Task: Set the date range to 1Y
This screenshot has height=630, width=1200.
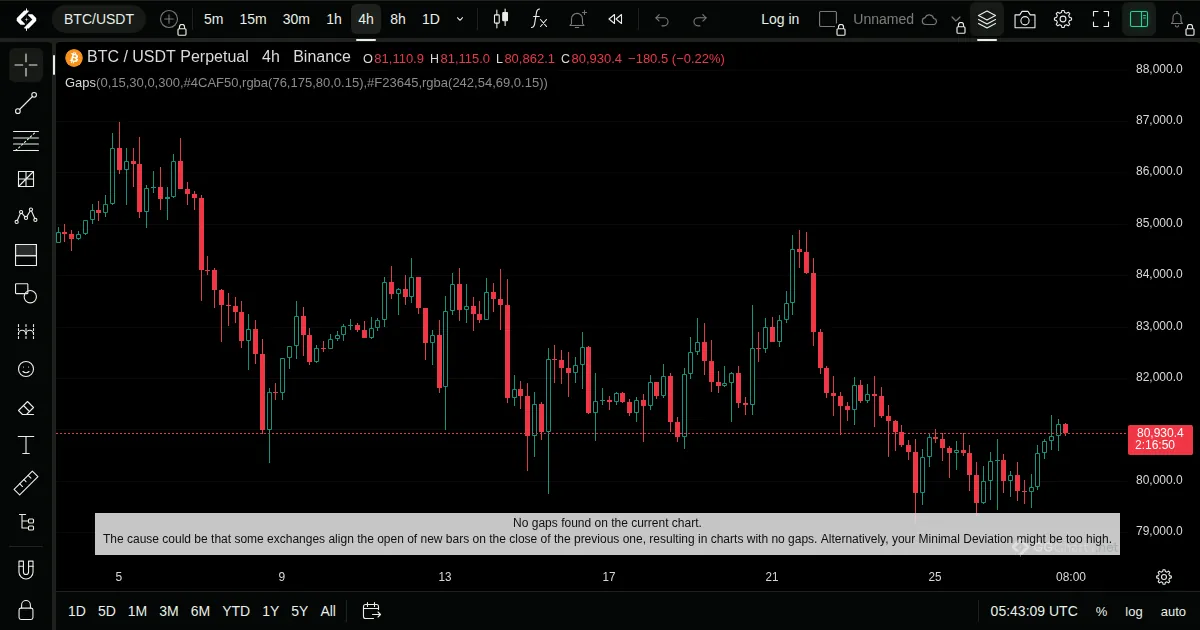Action: pos(271,611)
